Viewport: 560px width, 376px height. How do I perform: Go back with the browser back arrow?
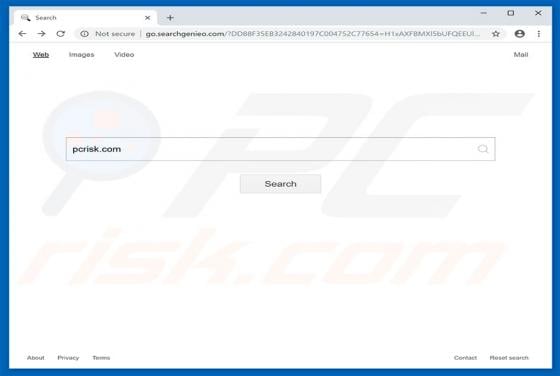22,34
